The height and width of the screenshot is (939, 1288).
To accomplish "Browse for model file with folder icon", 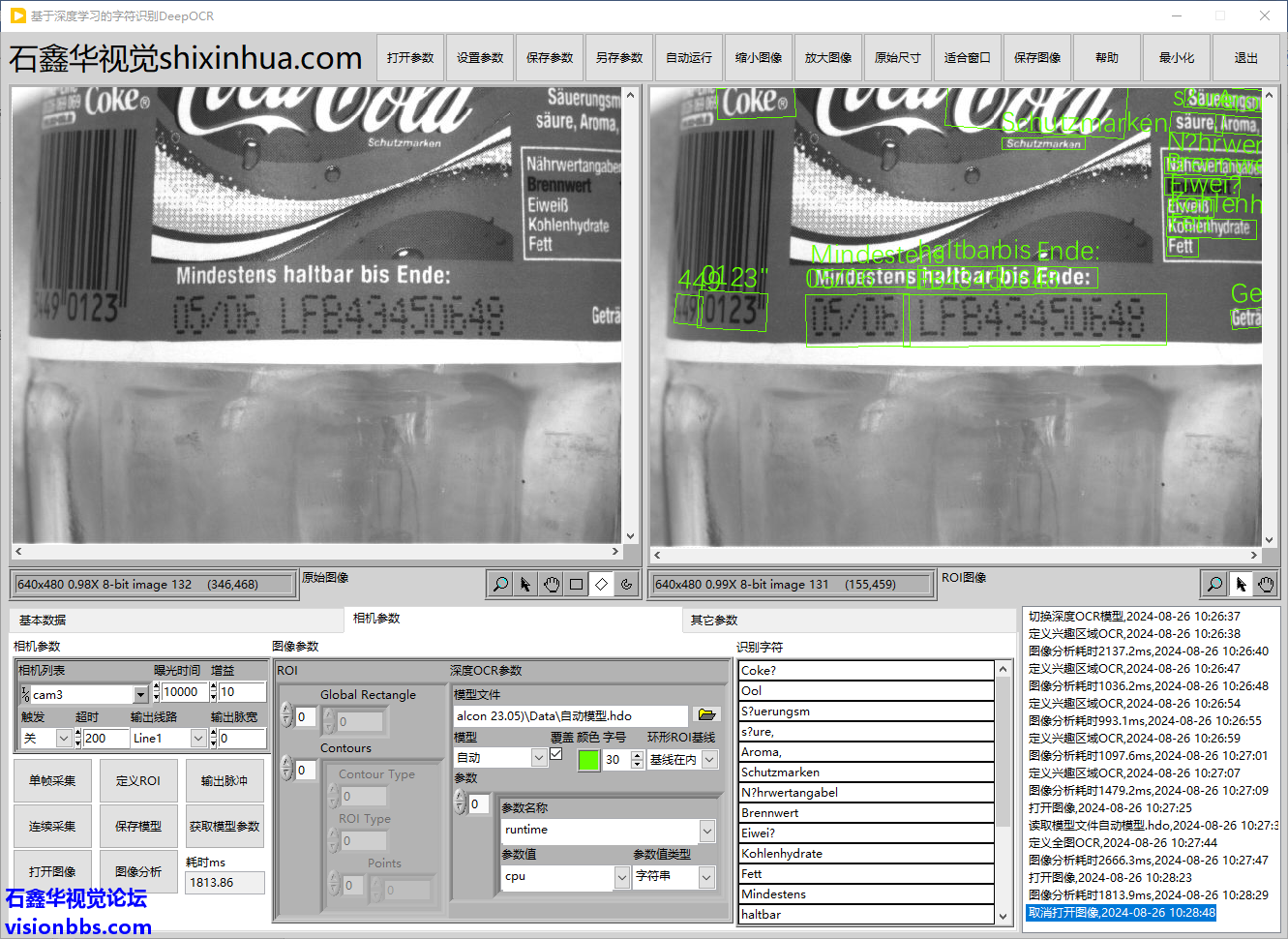I will (706, 714).
